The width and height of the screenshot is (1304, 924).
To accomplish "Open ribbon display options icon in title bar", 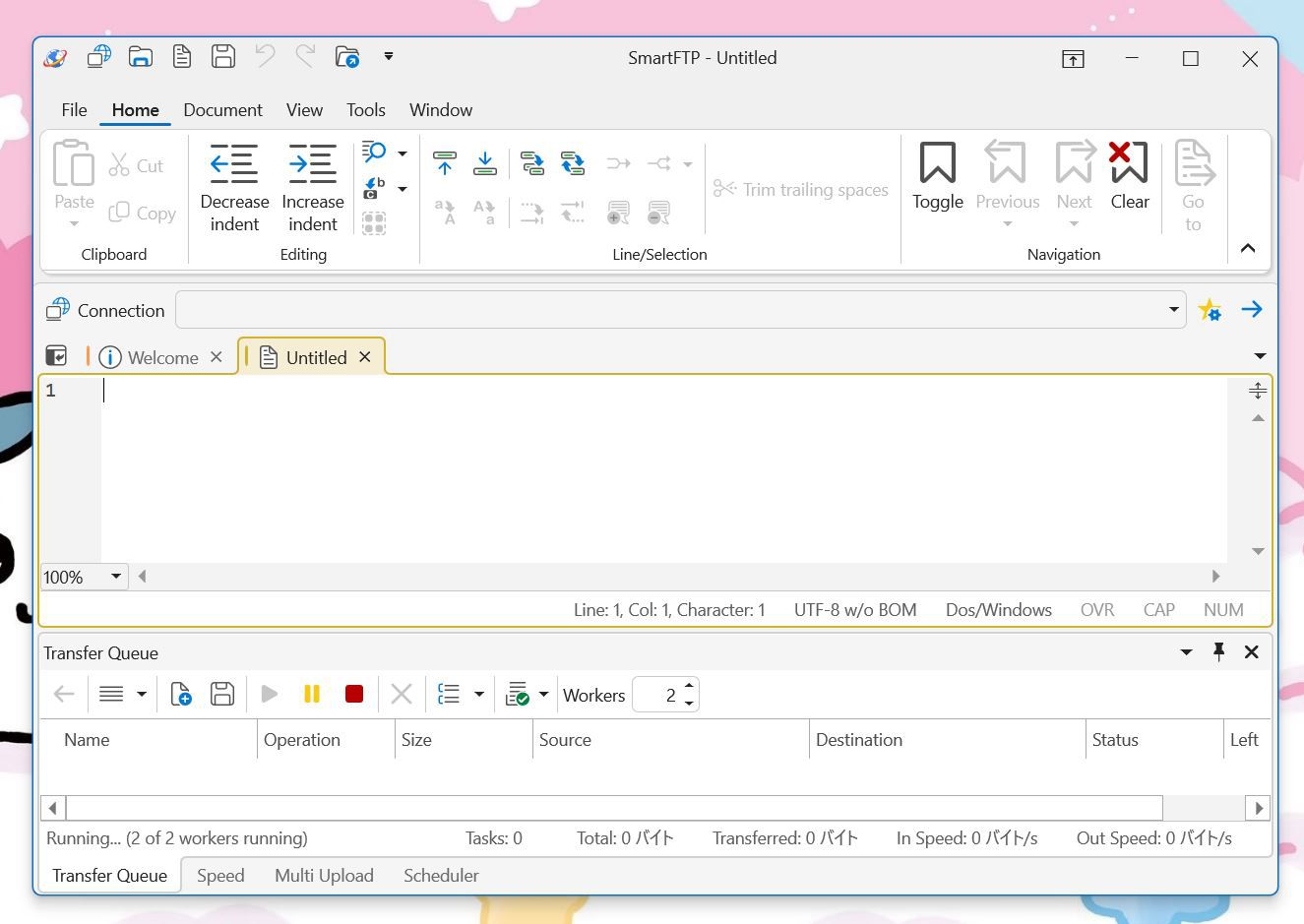I will (x=1073, y=59).
